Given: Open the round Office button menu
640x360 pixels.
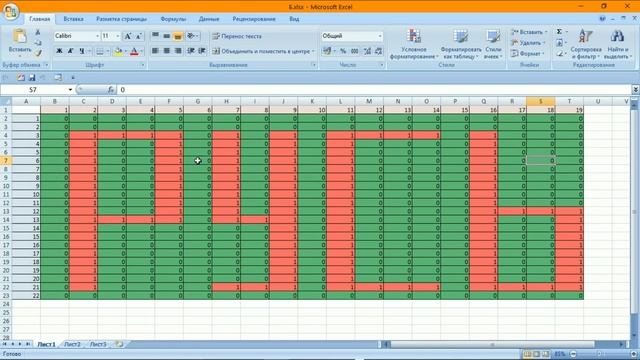Looking at the screenshot, I should (10, 11).
